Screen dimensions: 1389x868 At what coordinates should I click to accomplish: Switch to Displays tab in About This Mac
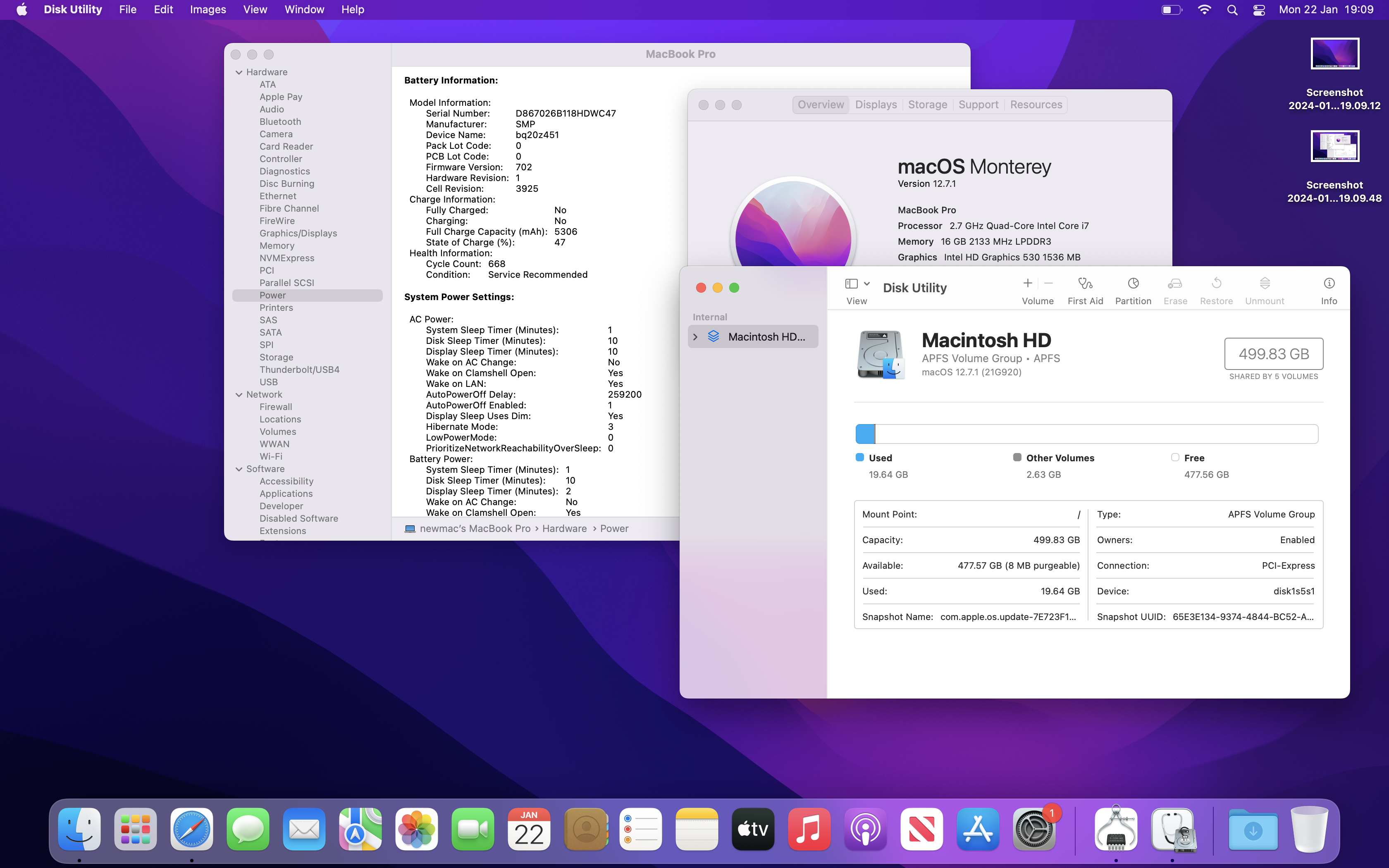point(876,105)
